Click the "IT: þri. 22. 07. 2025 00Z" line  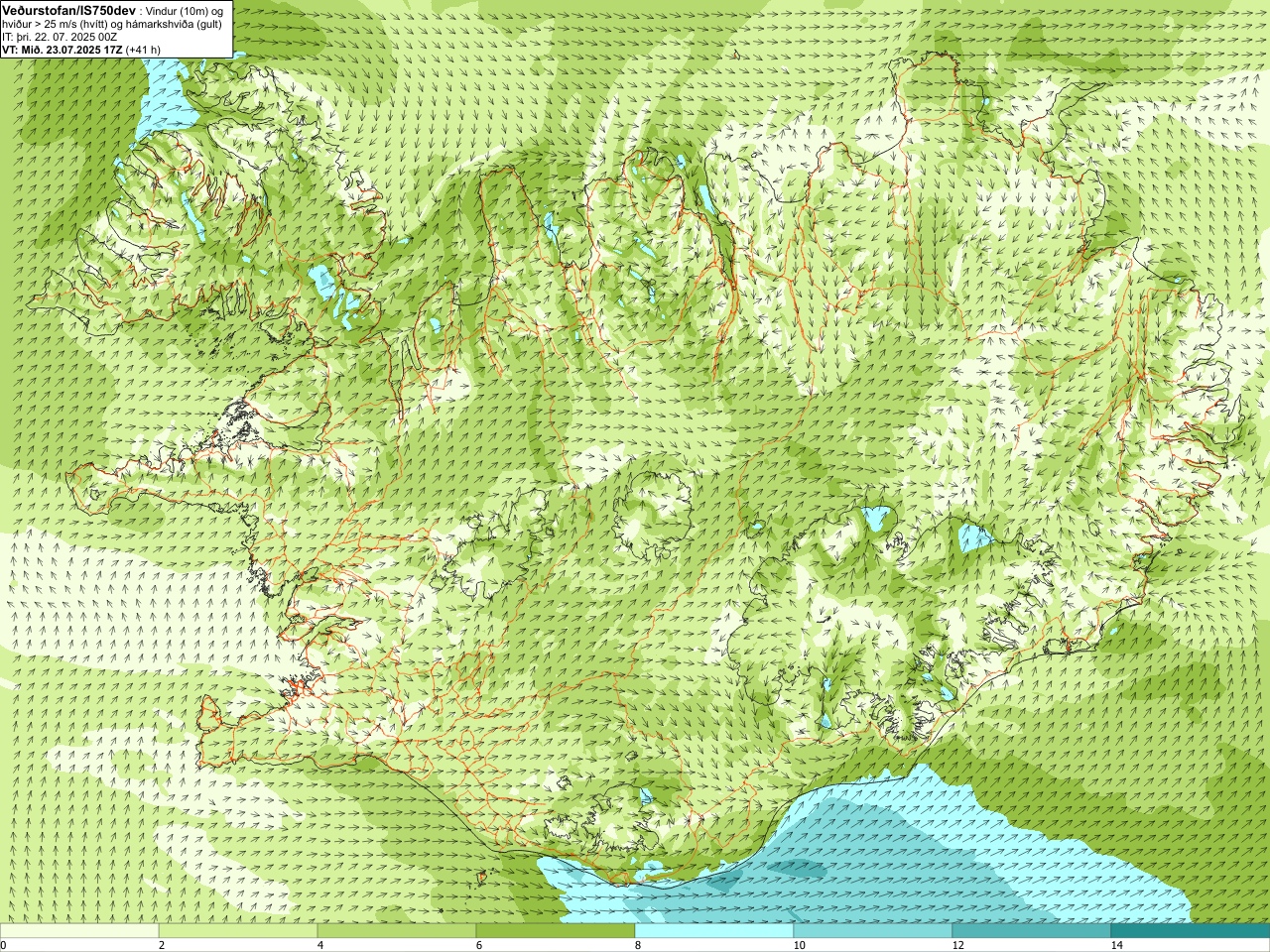coord(60,37)
